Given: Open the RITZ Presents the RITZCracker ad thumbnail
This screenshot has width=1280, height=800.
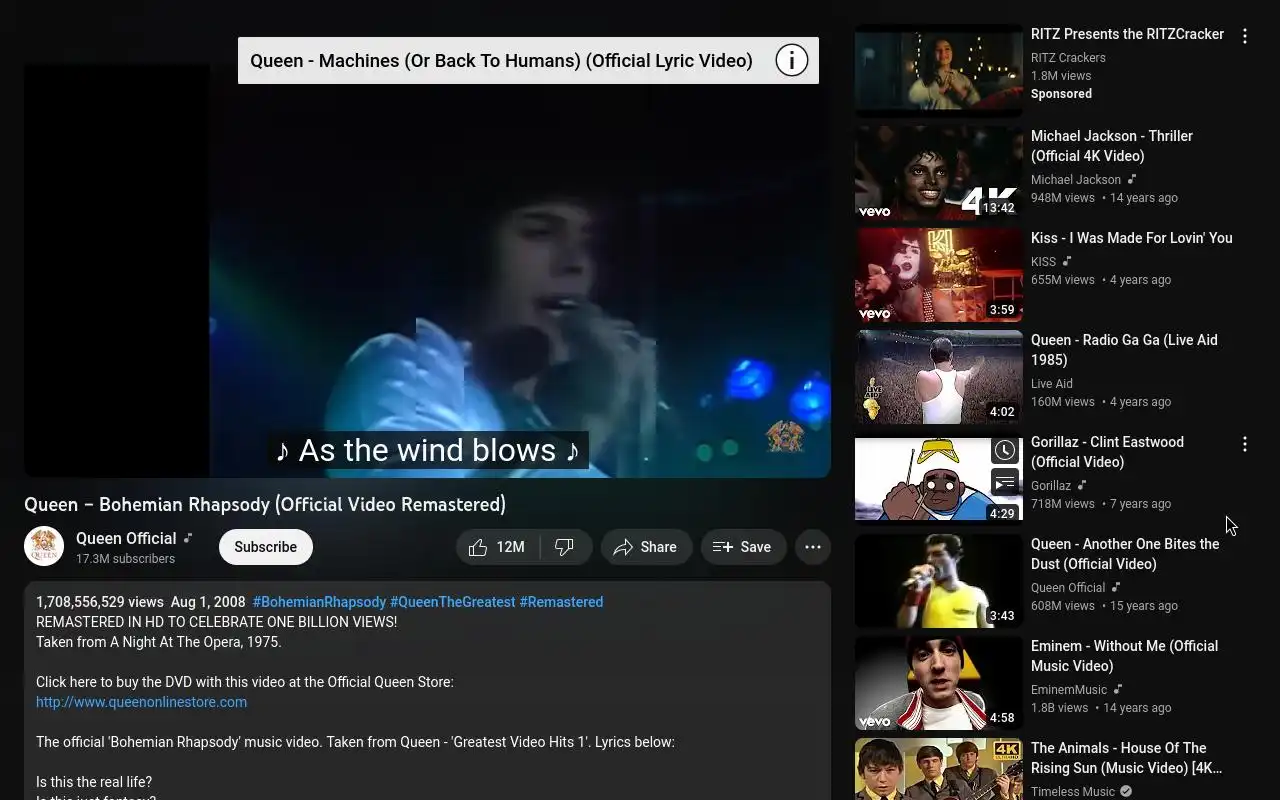Looking at the screenshot, I should [939, 71].
